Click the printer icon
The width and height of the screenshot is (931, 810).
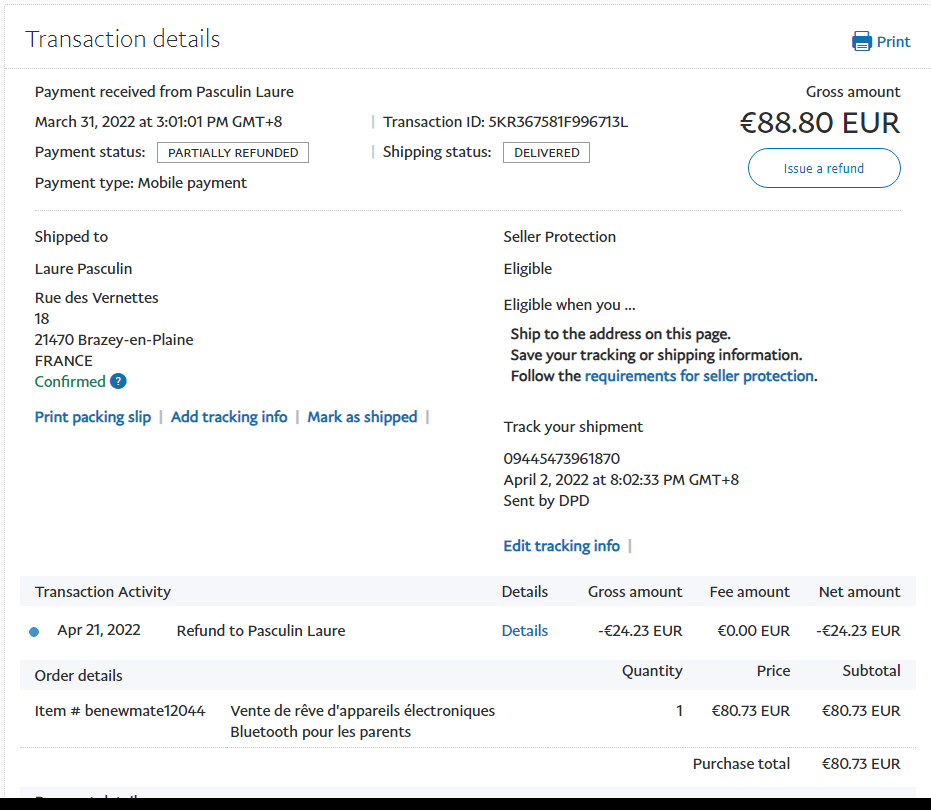pos(861,41)
